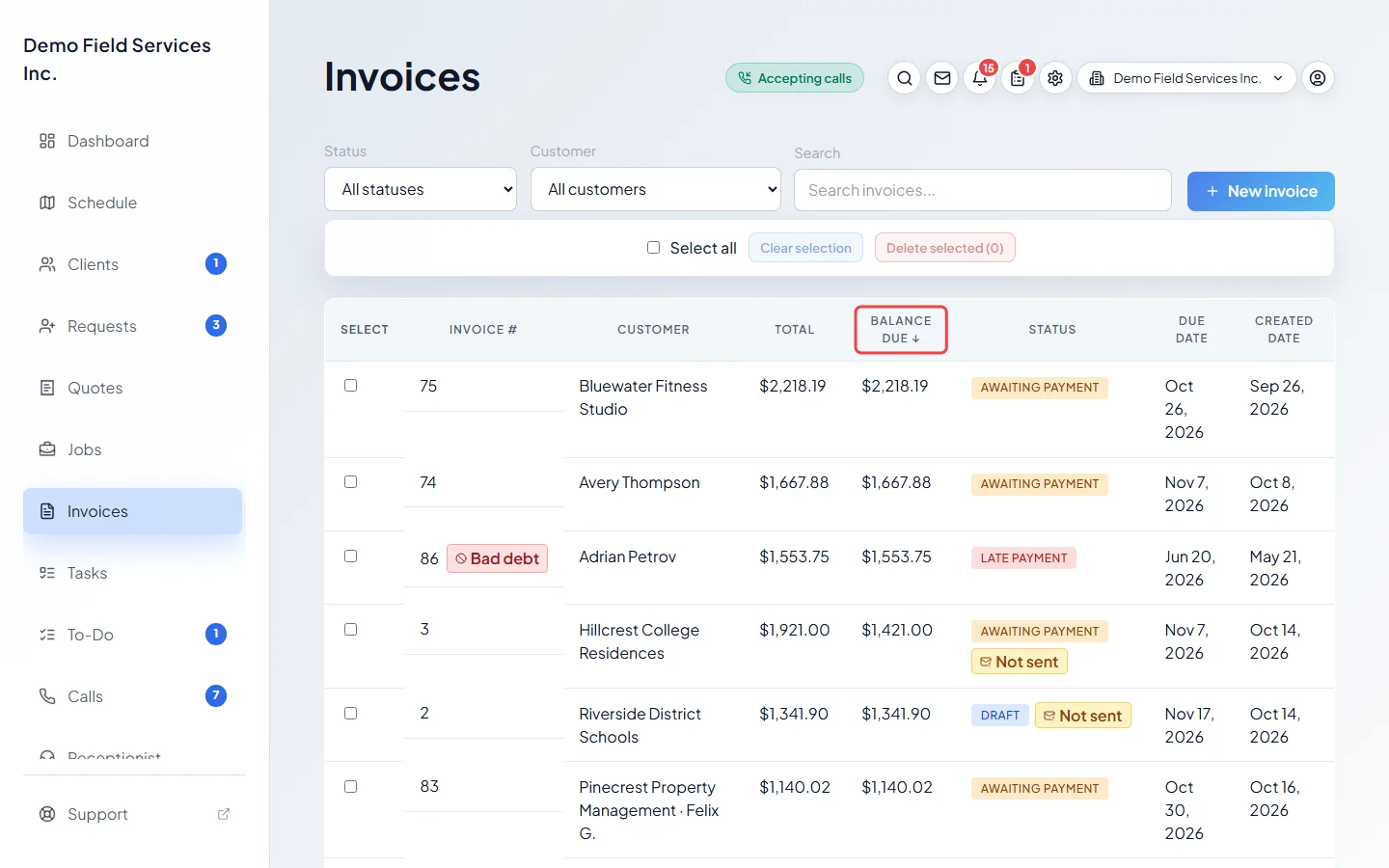
Task: Click the Support lifebuoy icon
Action: coord(47,814)
